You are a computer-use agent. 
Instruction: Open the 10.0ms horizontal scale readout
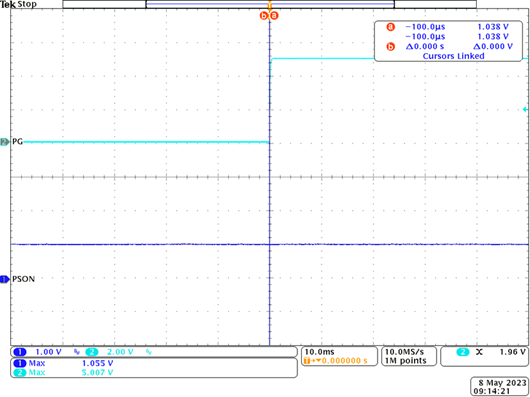coord(315,352)
